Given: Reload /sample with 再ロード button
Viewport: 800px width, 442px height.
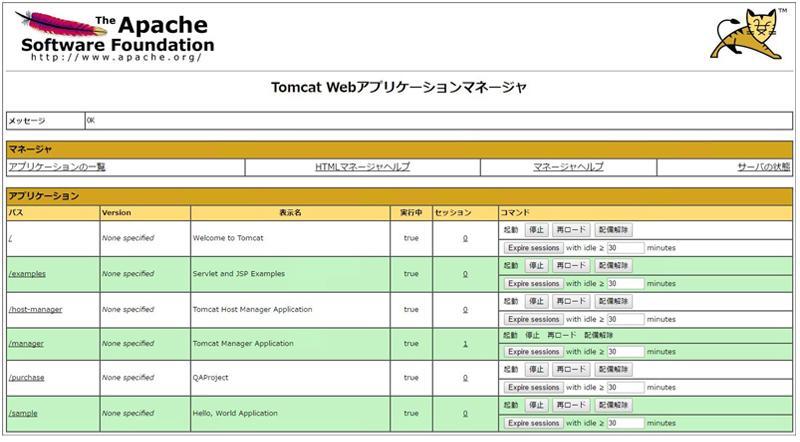Looking at the screenshot, I should [571, 405].
